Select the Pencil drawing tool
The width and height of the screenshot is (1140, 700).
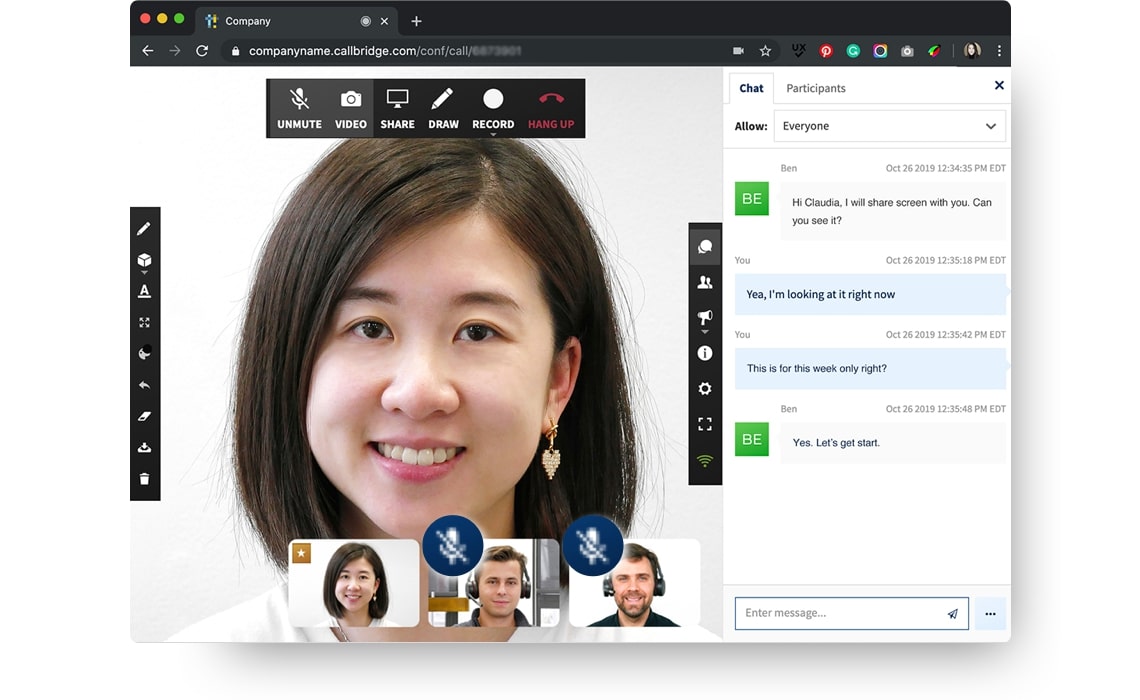[144, 228]
